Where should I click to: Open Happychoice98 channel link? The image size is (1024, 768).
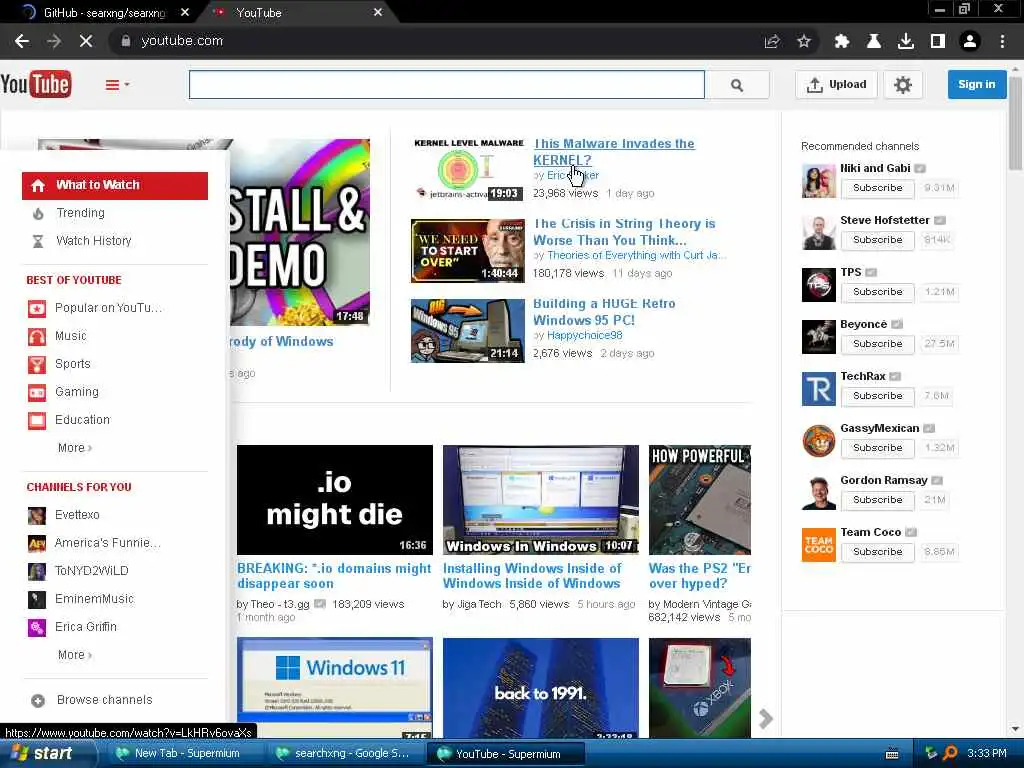[x=584, y=335]
